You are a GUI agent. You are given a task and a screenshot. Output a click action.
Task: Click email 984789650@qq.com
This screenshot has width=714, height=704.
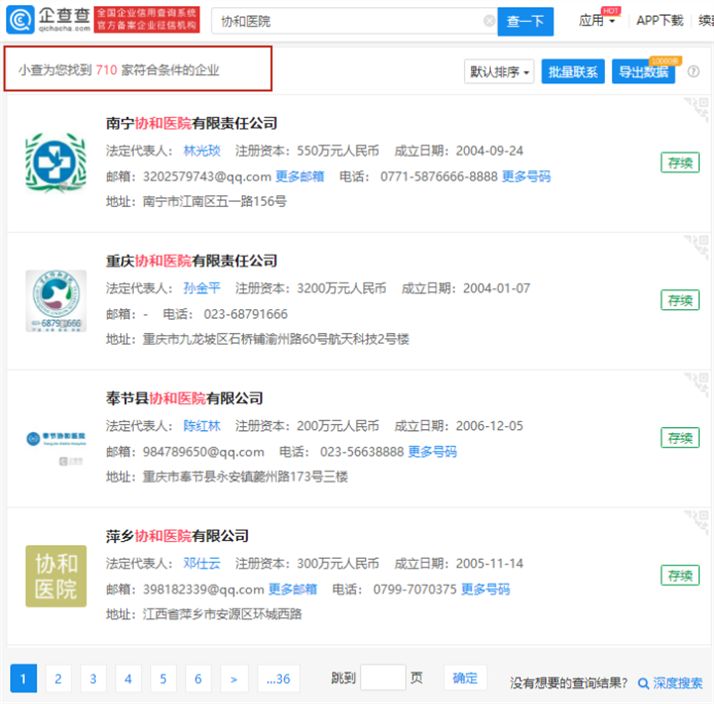[204, 452]
